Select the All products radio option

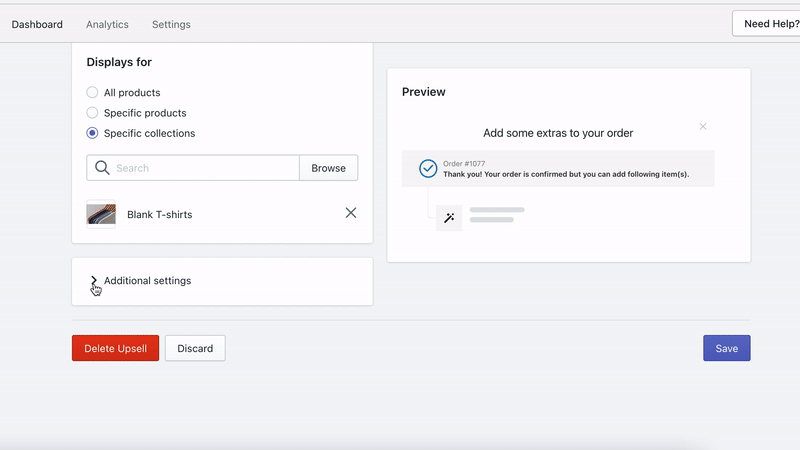[x=92, y=92]
